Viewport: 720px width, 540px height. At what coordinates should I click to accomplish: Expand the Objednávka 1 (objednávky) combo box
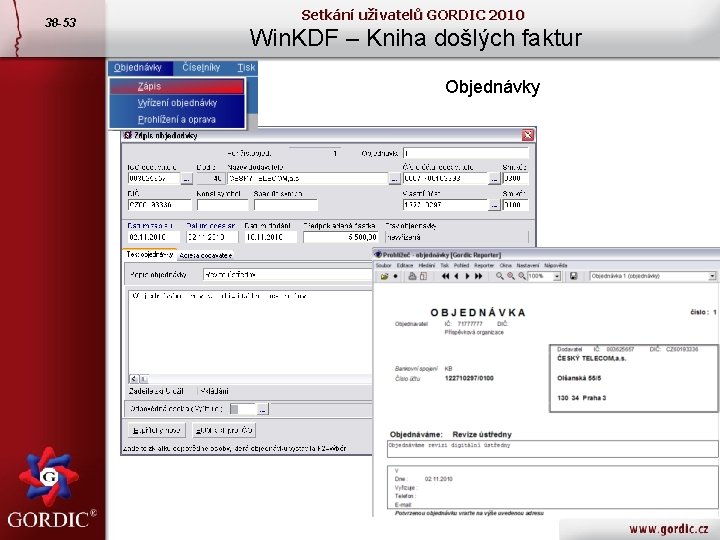(712, 276)
